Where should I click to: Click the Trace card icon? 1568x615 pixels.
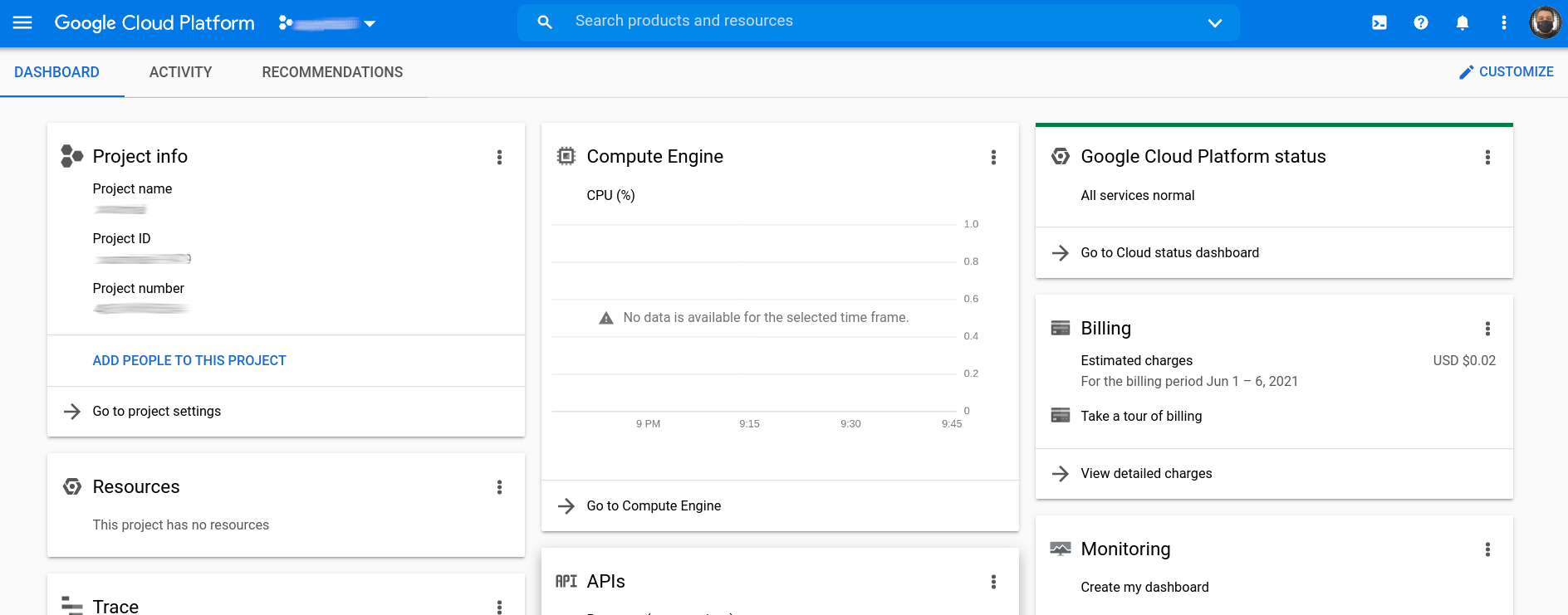(72, 606)
